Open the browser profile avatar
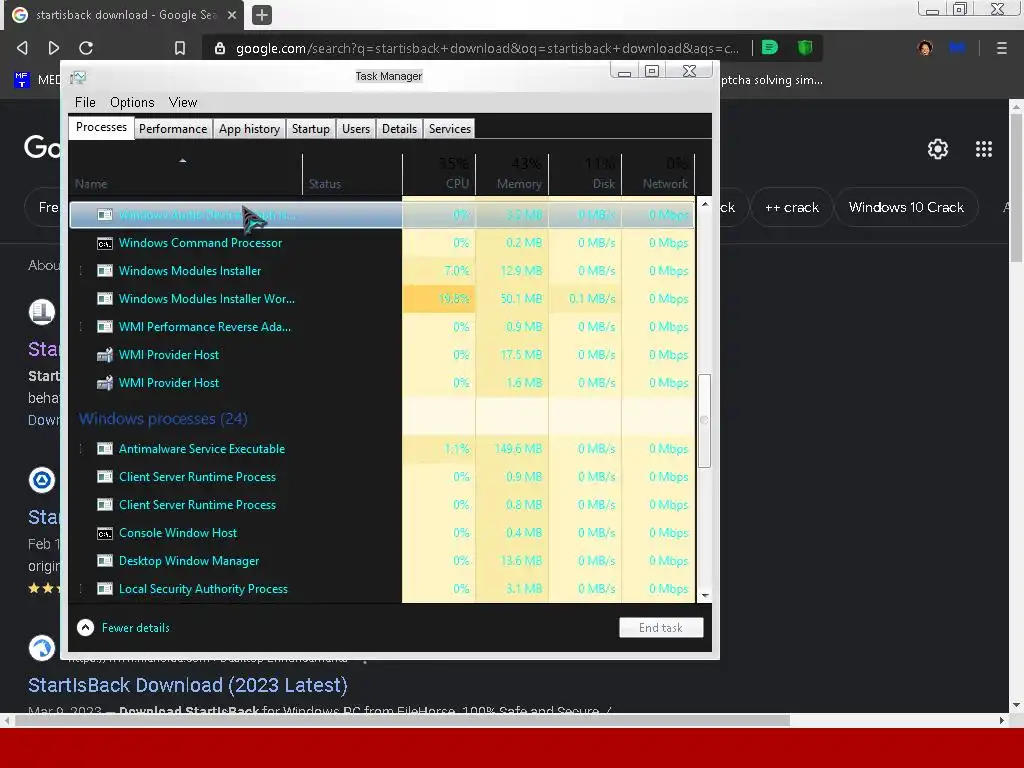 tap(925, 48)
